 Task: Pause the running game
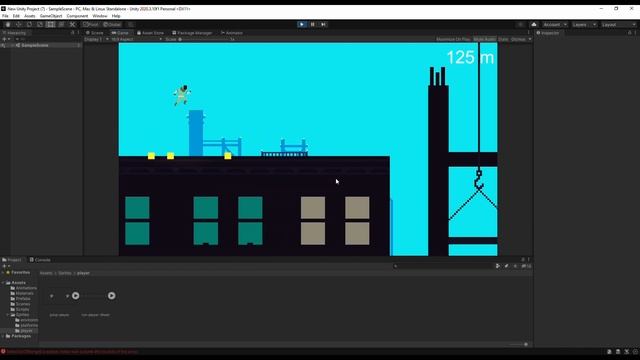click(x=312, y=24)
